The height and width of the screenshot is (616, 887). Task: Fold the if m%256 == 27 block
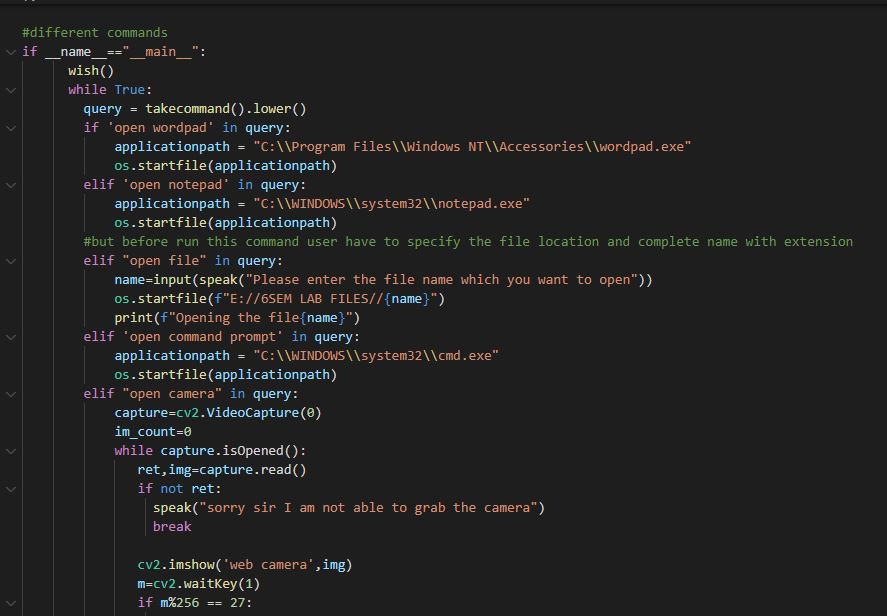(10, 603)
